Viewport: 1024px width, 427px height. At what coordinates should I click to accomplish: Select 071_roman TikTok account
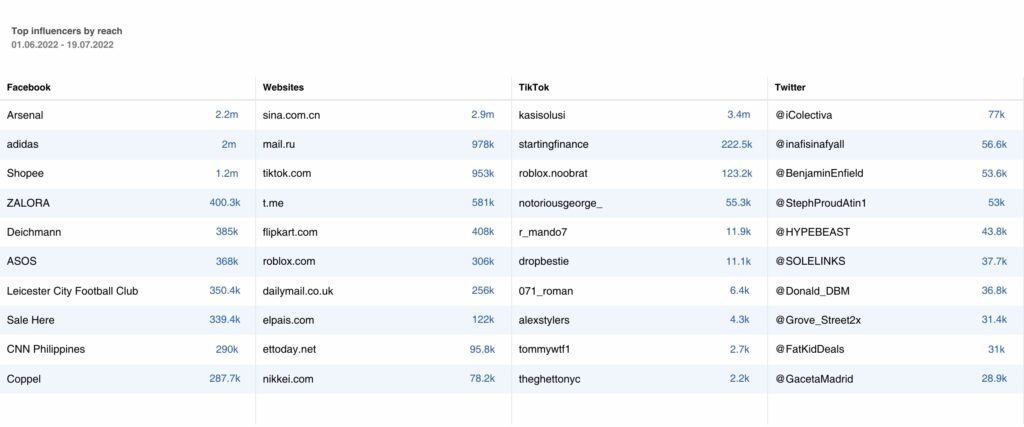[545, 291]
